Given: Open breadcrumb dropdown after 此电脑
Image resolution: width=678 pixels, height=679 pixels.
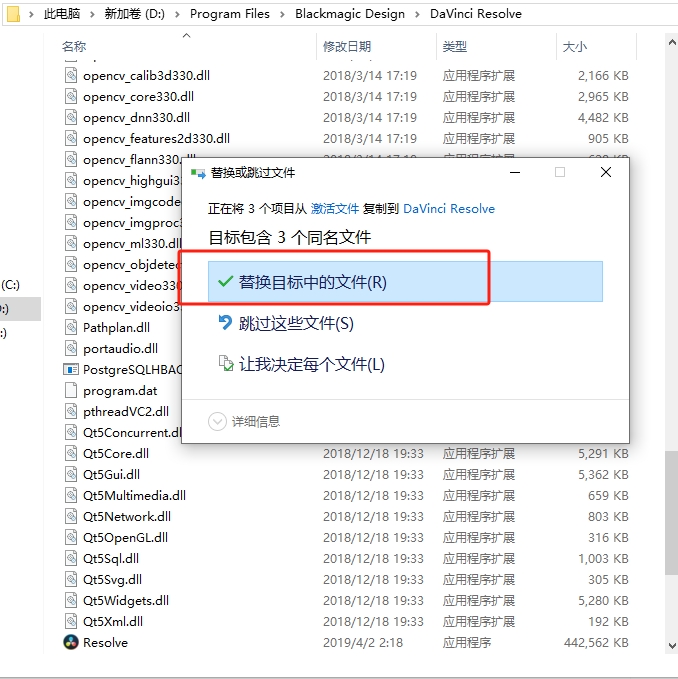Looking at the screenshot, I should pyautogui.click(x=92, y=14).
